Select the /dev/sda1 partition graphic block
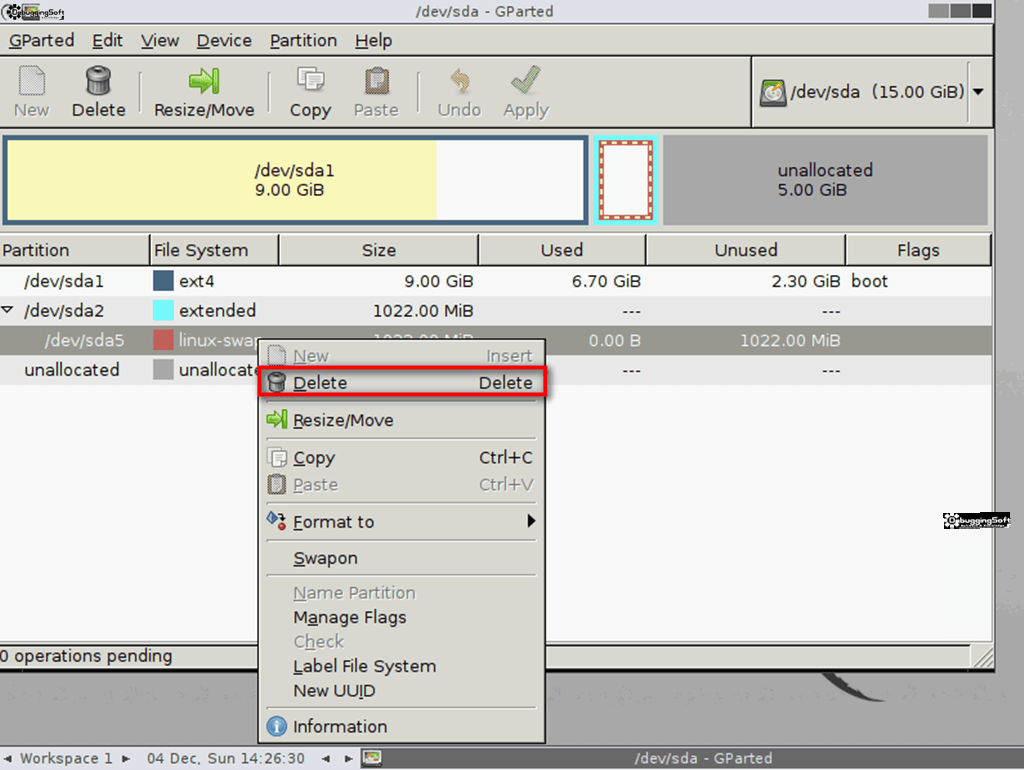The height and width of the screenshot is (770, 1024). 294,180
